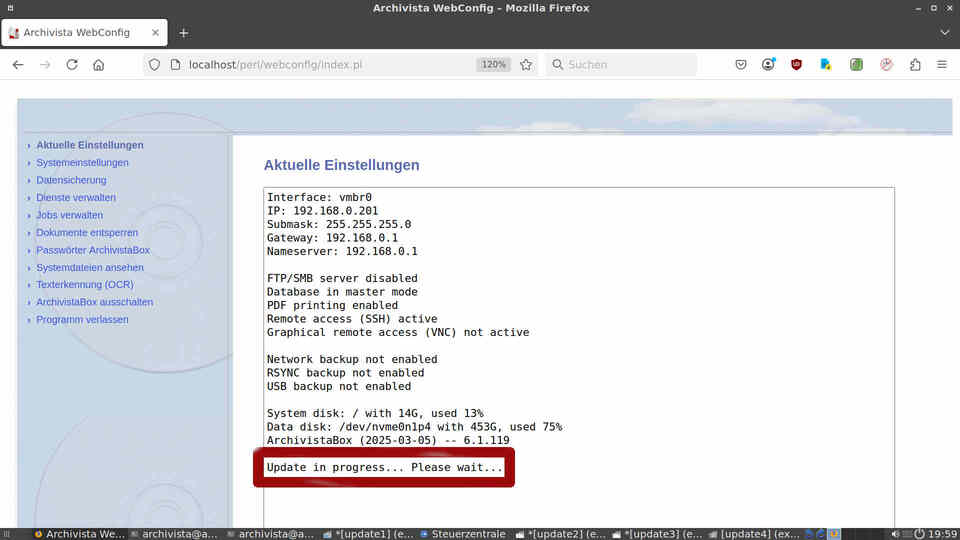Image resolution: width=960 pixels, height=540 pixels.
Task: Open the extensions puzzle menu
Action: pyautogui.click(x=915, y=64)
